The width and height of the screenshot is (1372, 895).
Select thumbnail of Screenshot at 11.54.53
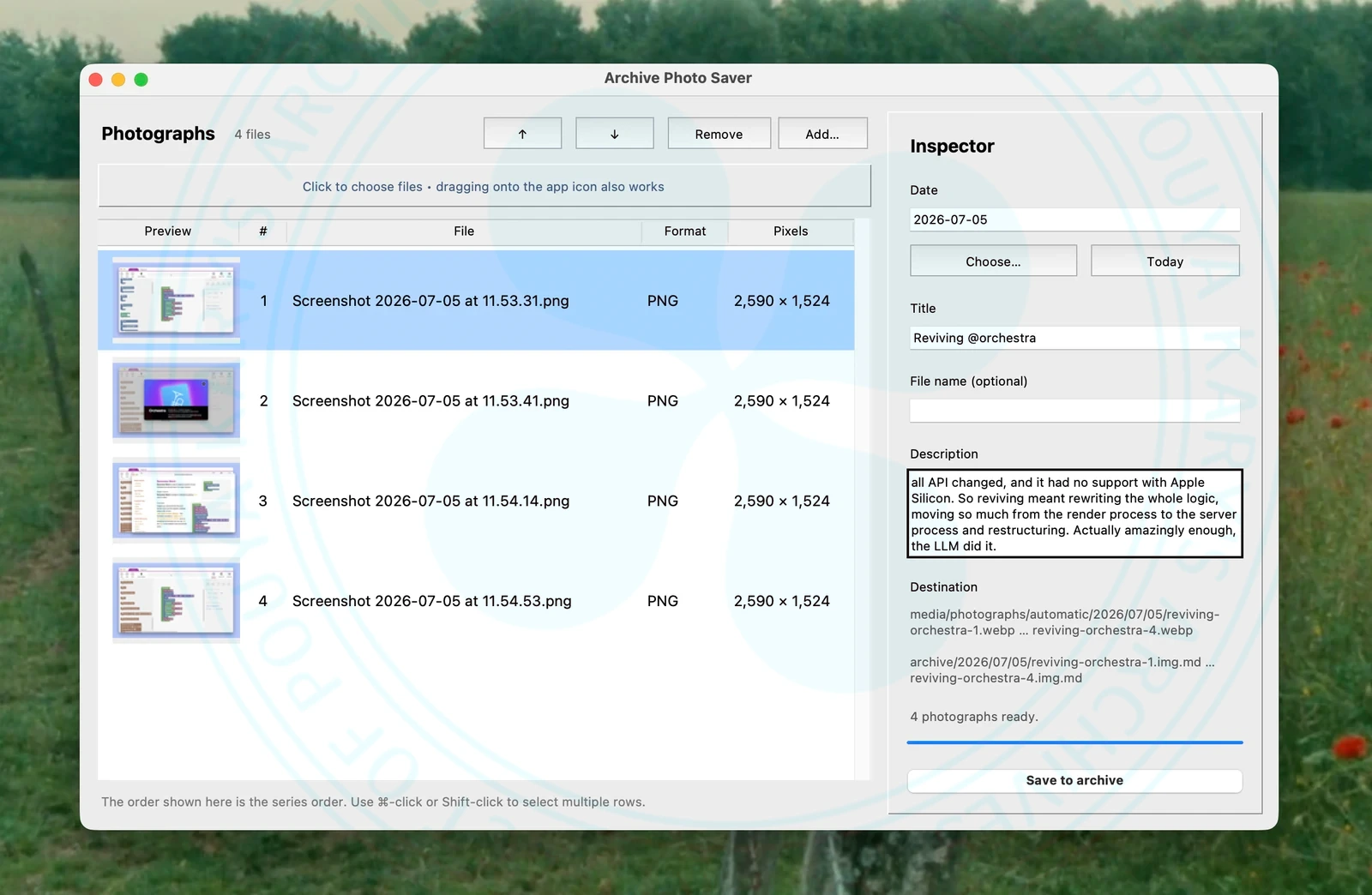click(176, 601)
